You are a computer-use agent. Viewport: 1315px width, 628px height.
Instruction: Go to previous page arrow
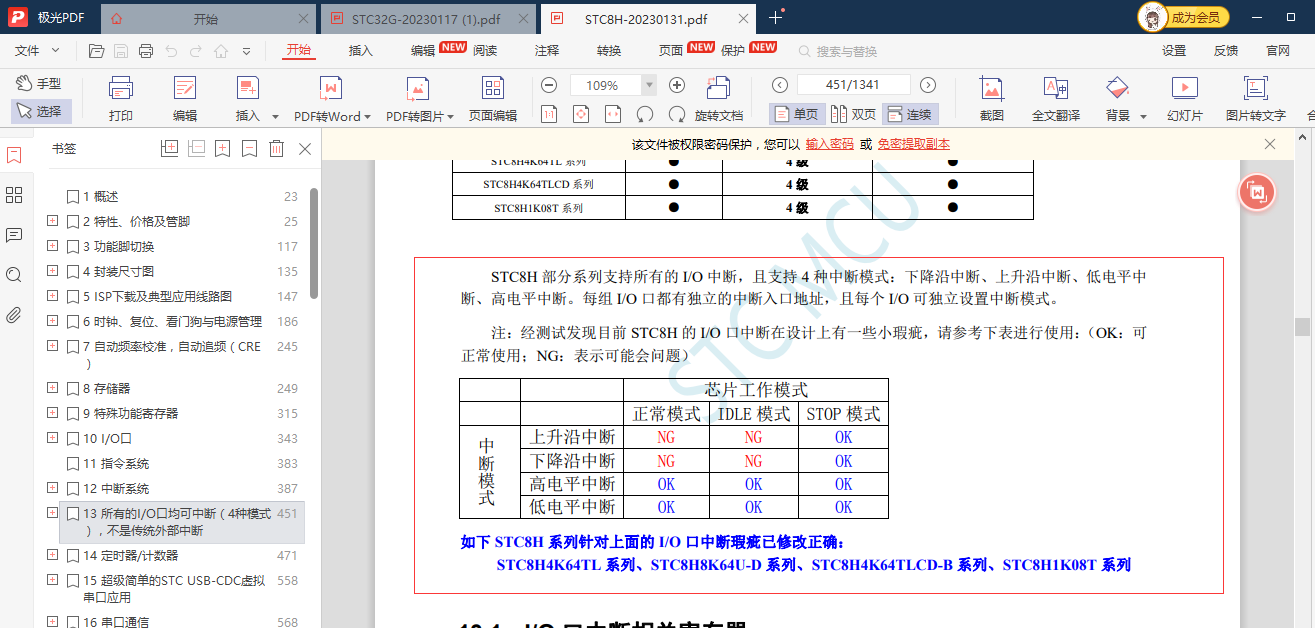tap(780, 85)
